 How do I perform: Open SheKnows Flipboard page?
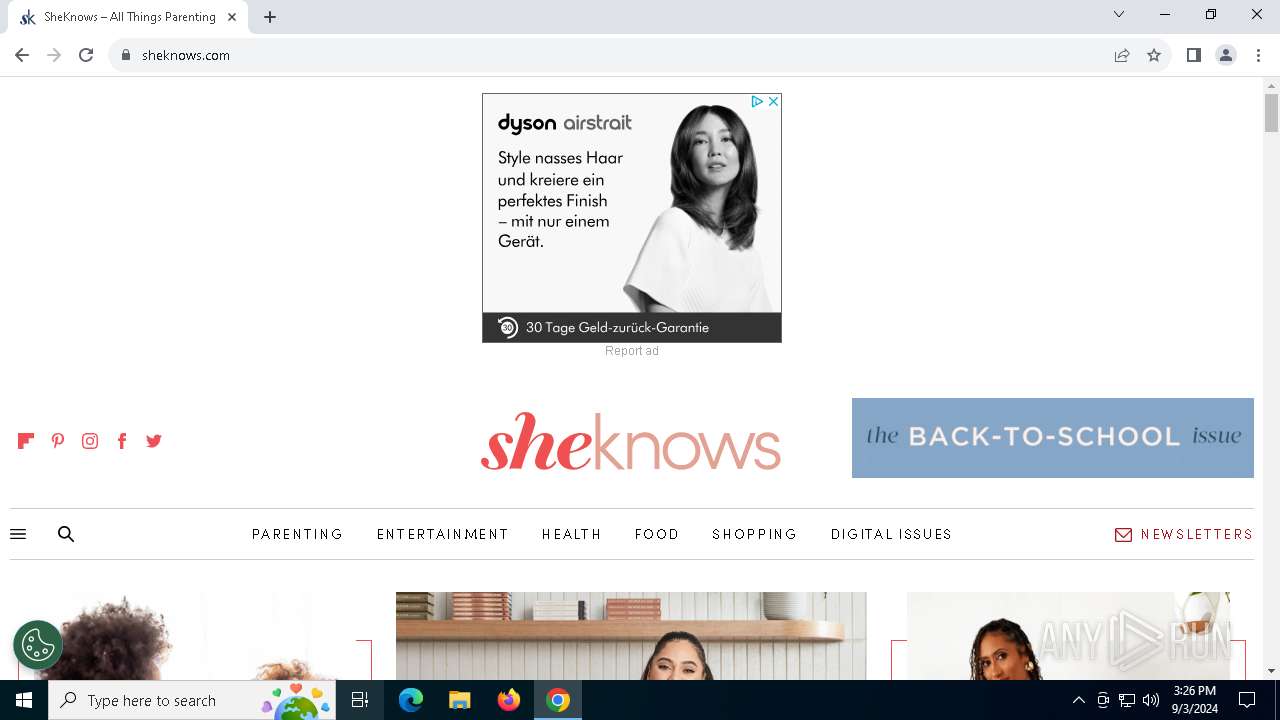point(26,441)
